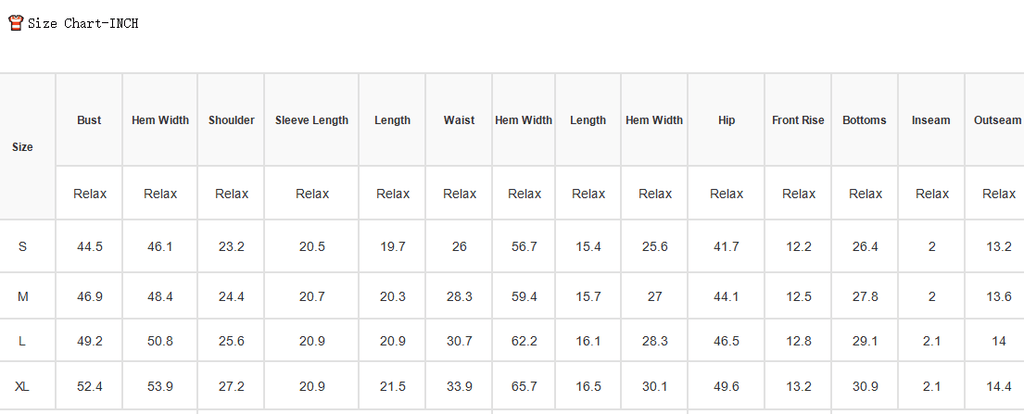The width and height of the screenshot is (1024, 414).
Task: Select the 65.7 hem width cell in XL row
Action: point(524,387)
